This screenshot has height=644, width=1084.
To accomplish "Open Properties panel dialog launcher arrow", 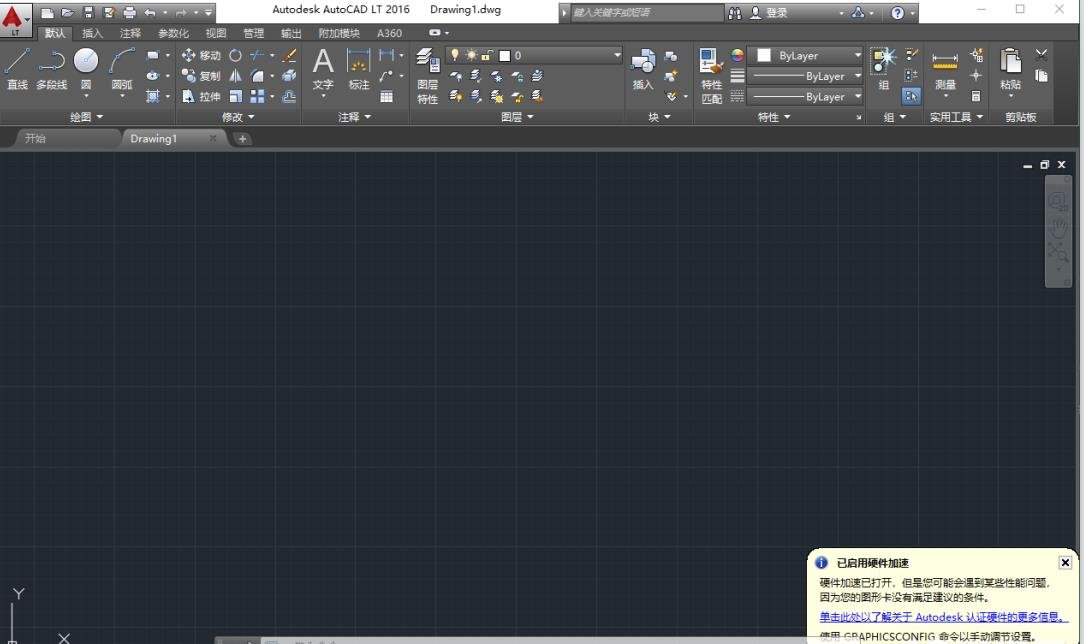I will click(859, 117).
